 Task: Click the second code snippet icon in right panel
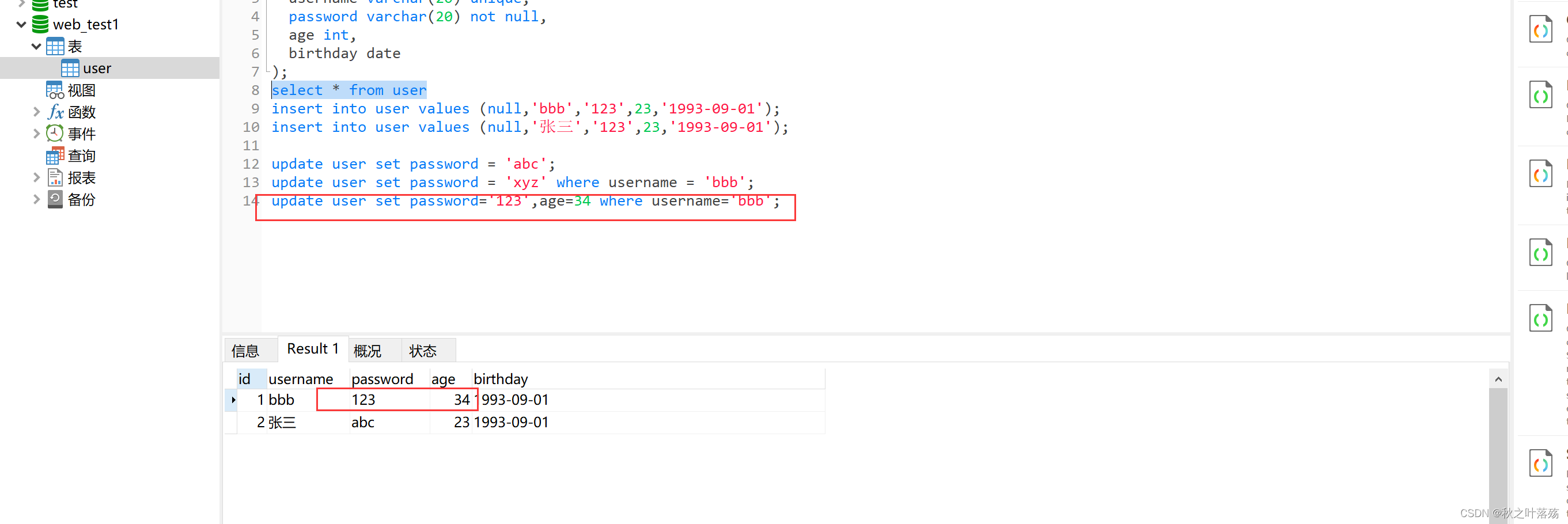point(1540,95)
